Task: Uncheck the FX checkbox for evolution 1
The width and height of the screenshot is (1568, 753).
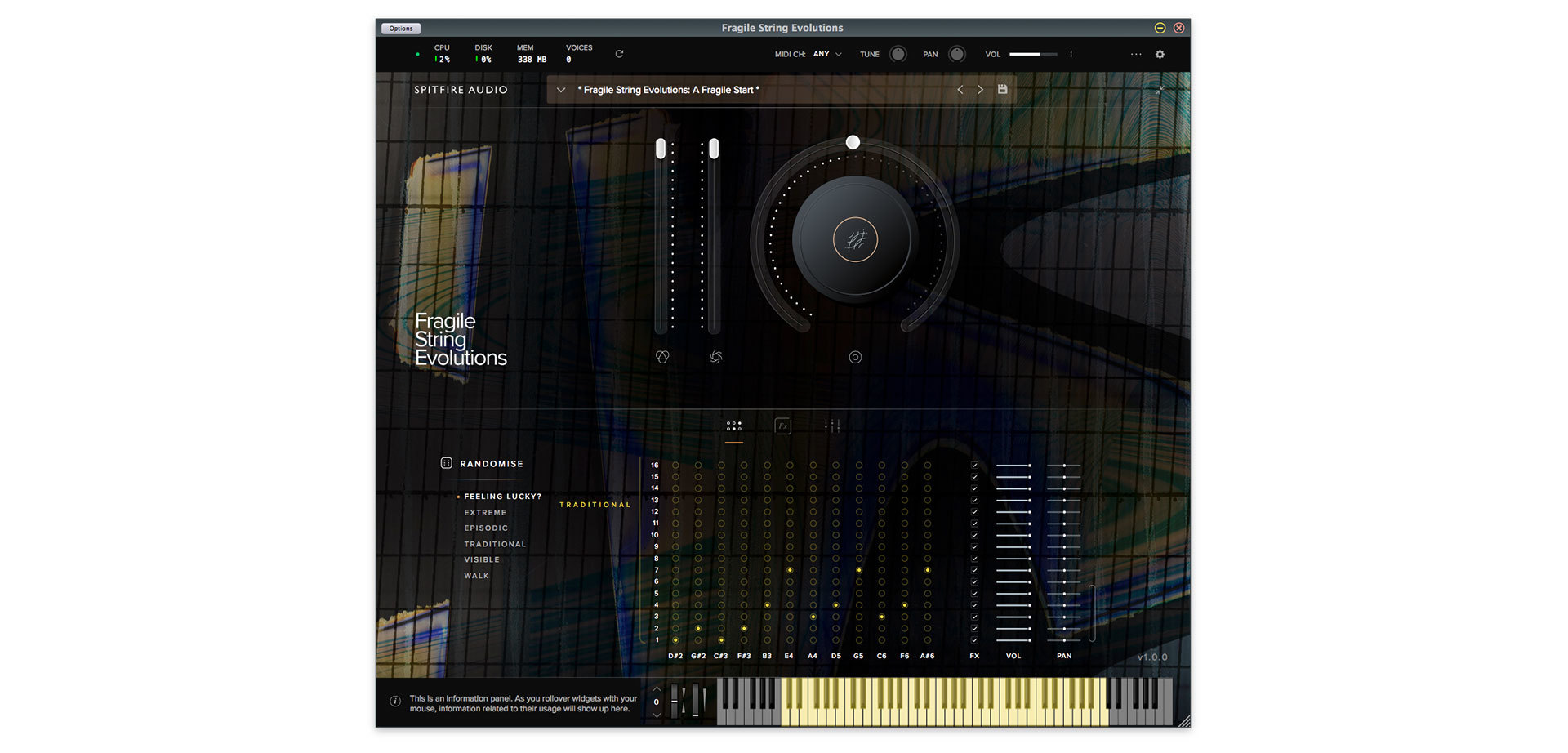Action: pos(974,640)
